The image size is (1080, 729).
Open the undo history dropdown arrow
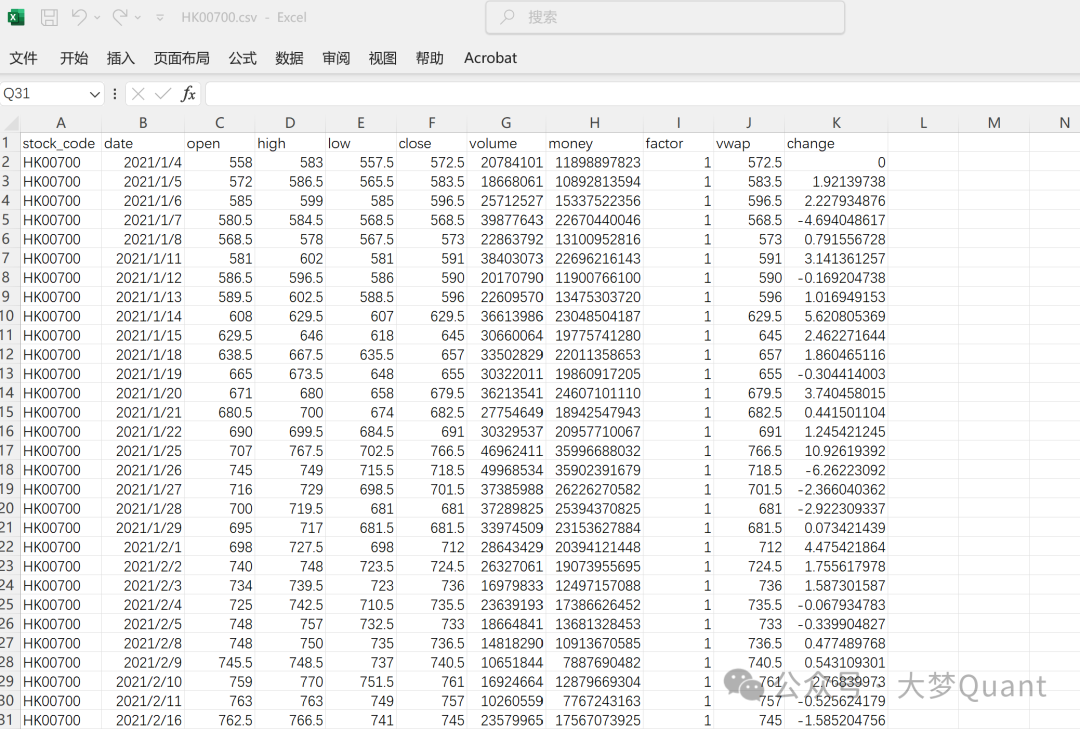[x=97, y=18]
